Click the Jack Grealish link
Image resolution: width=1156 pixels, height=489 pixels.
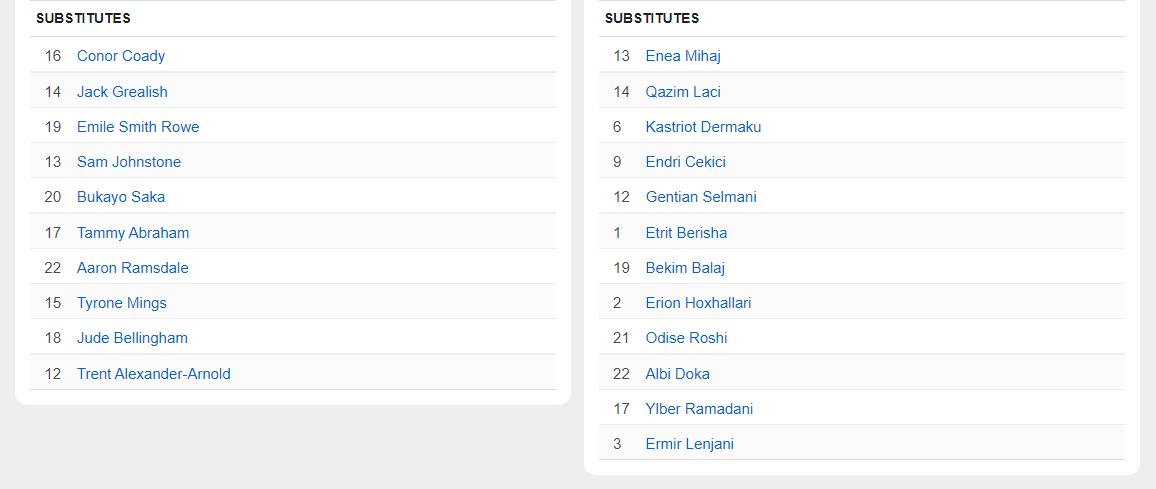(x=122, y=92)
